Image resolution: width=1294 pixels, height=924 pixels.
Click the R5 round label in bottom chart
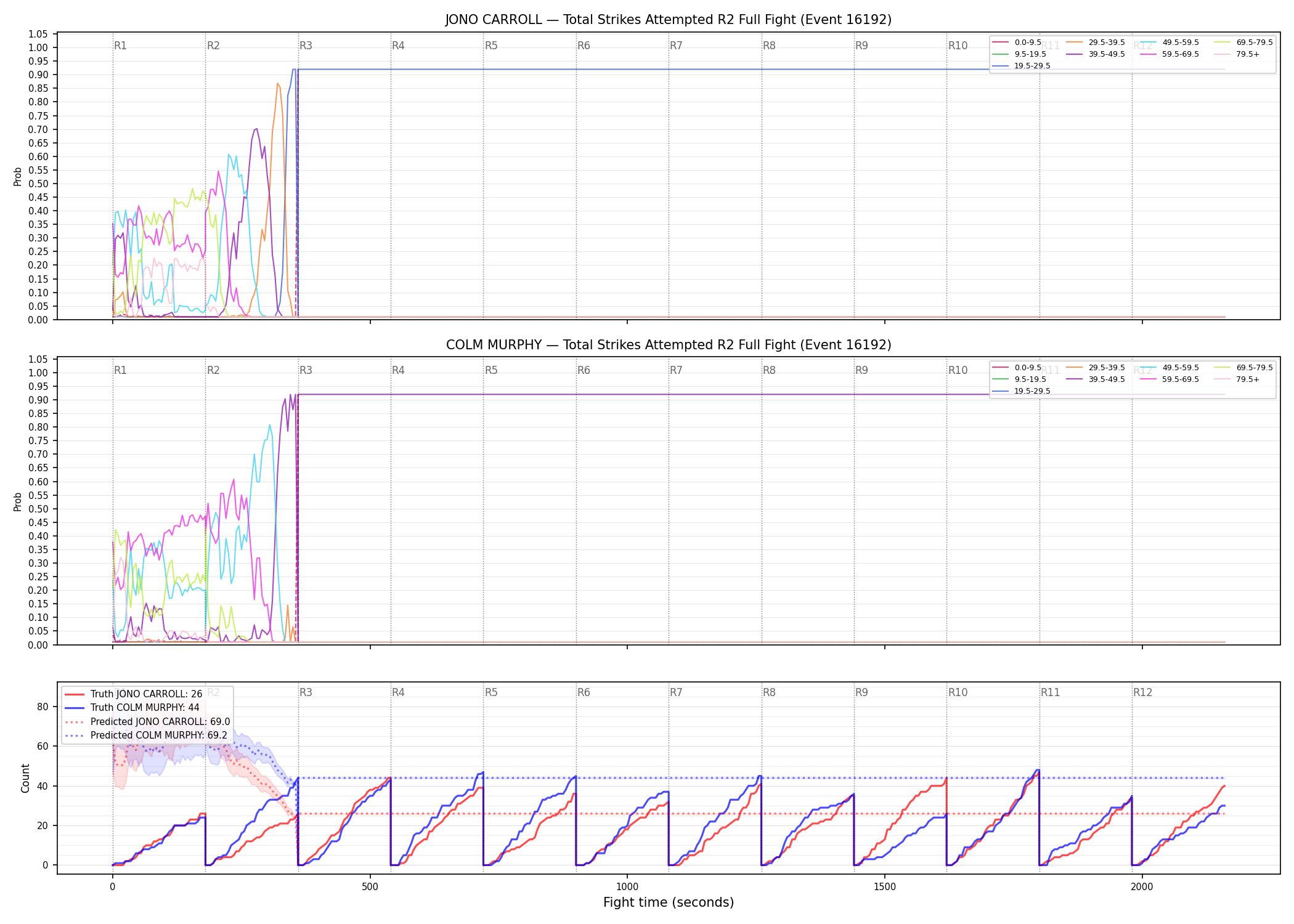coord(491,692)
